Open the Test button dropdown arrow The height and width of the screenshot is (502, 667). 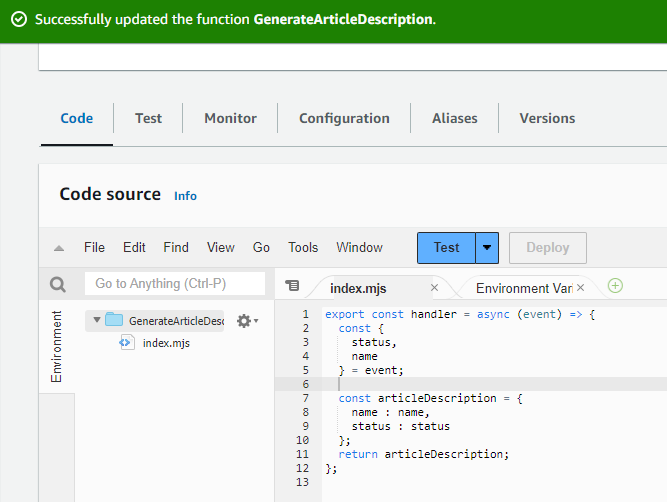(487, 248)
